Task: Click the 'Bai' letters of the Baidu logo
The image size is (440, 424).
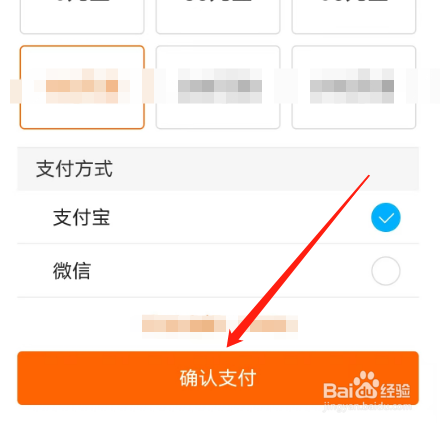Action: [x=338, y=391]
